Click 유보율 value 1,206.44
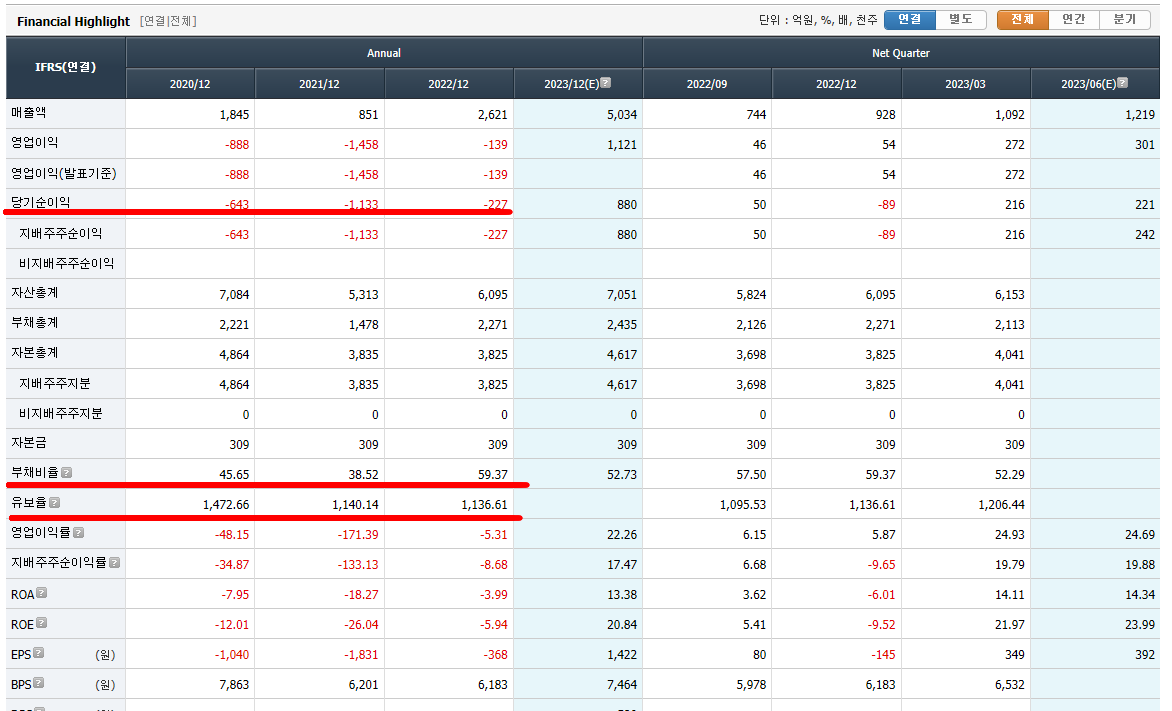1172x711 pixels. coord(1002,505)
